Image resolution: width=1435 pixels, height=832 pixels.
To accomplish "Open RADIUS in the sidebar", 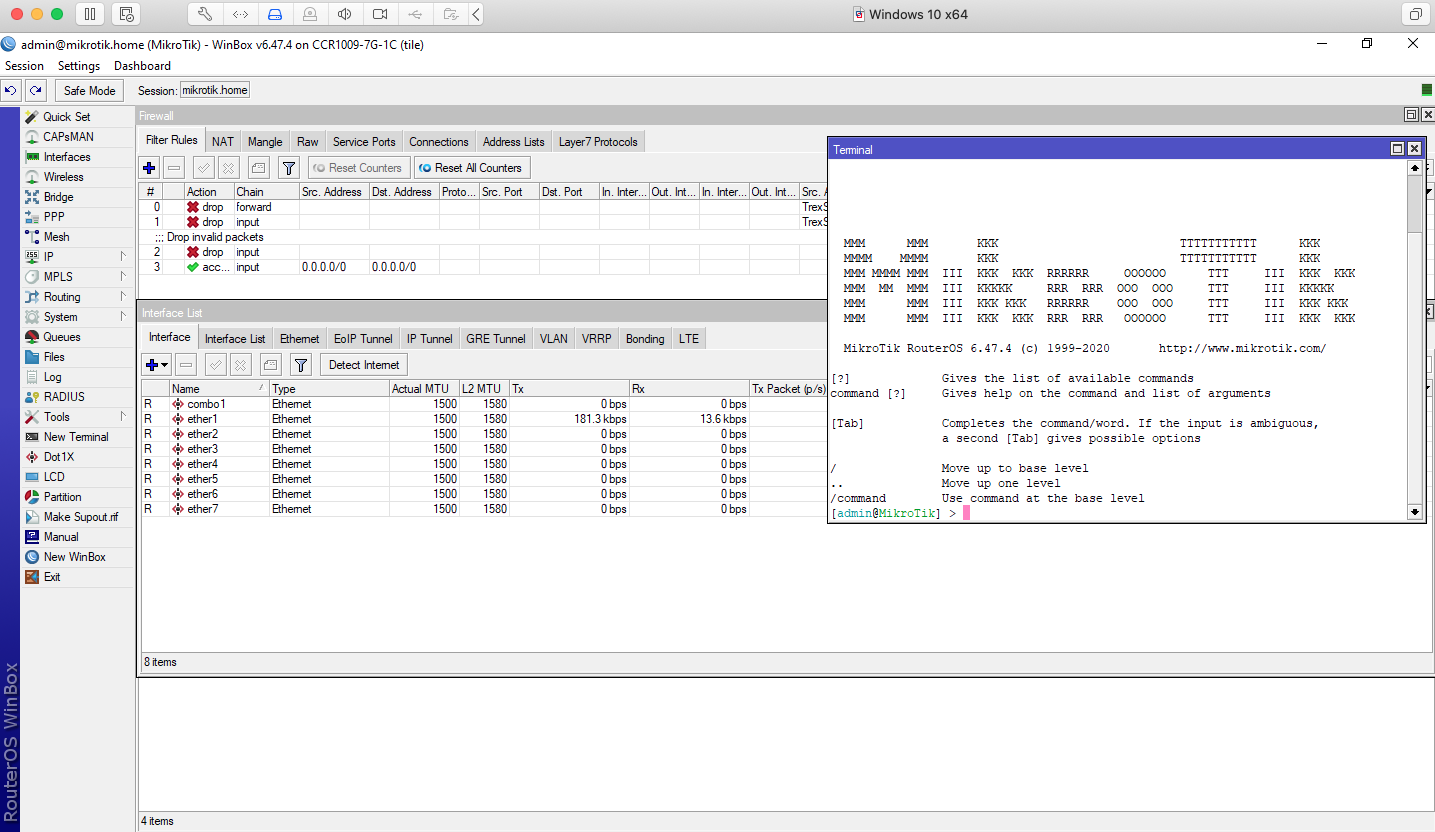I will pos(64,397).
